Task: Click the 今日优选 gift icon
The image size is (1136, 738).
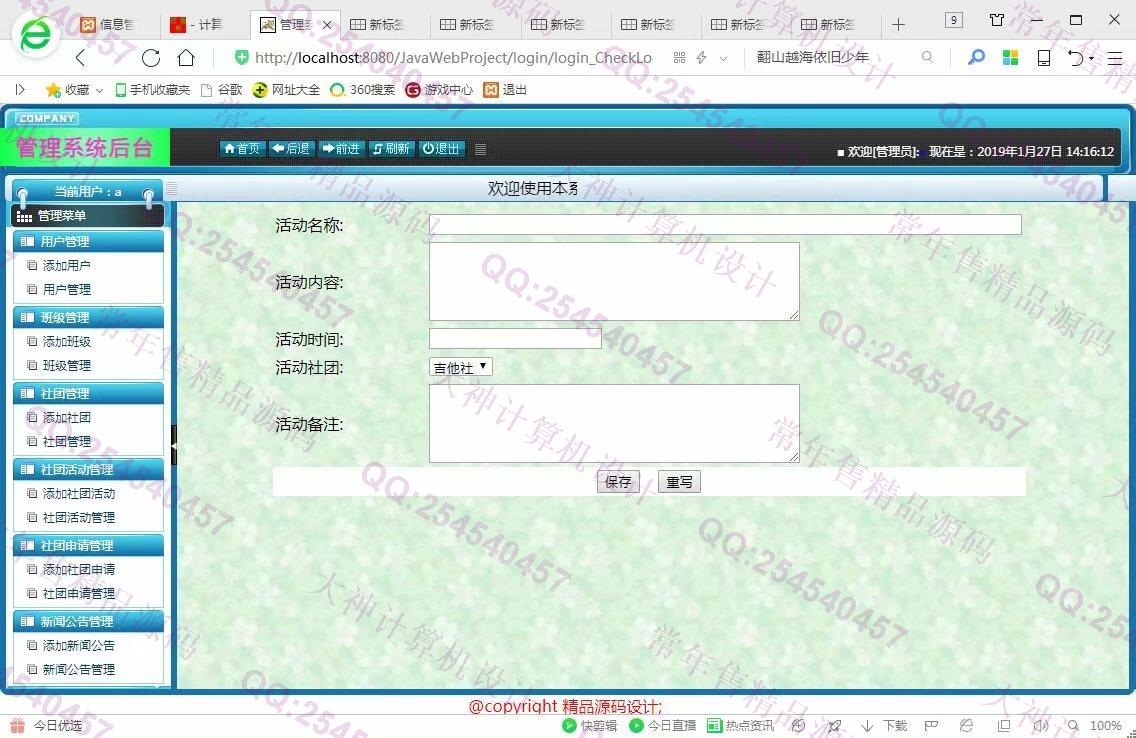Action: point(17,725)
